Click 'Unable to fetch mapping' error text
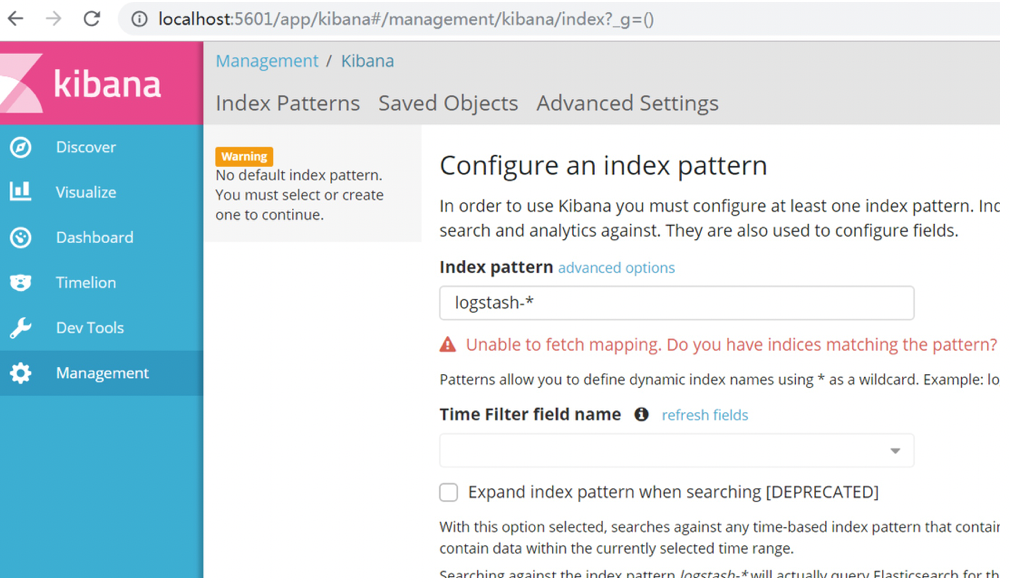This screenshot has width=1010, height=582. [732, 345]
